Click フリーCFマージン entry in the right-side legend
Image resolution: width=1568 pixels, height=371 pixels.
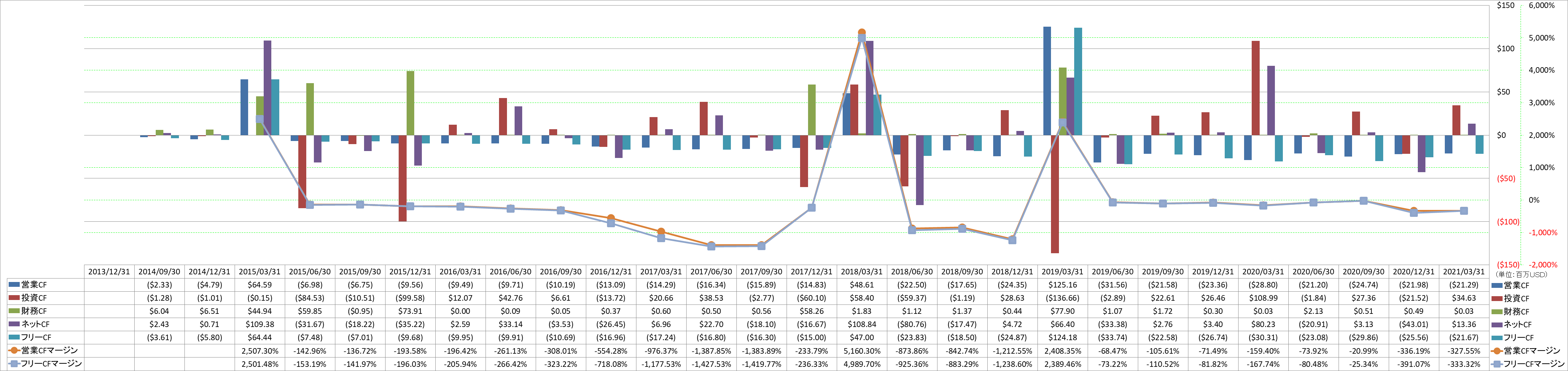click(1528, 364)
